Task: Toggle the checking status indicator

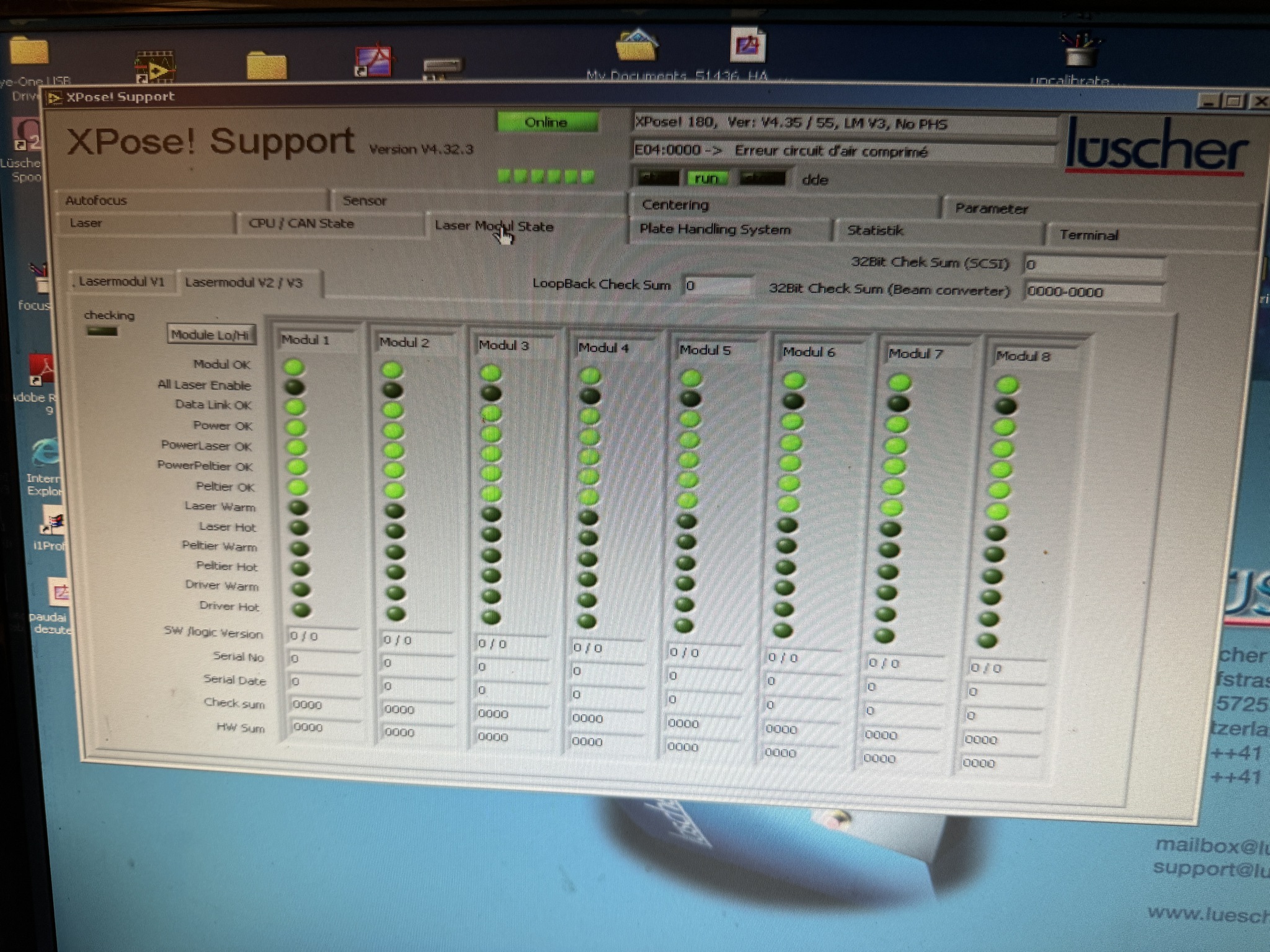Action: pyautogui.click(x=102, y=332)
